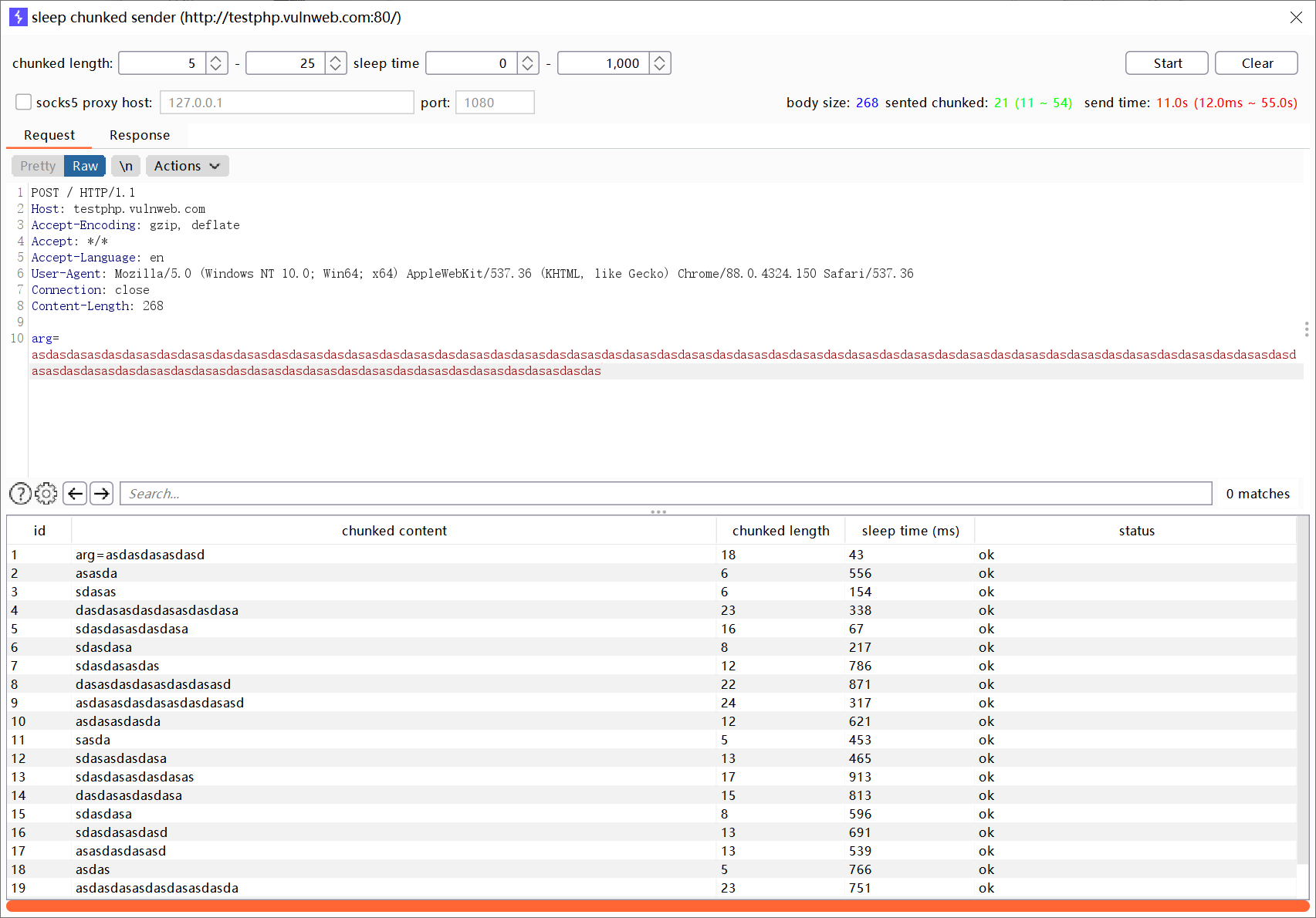Click the Accept-Encoding header line
1316x918 pixels.
[135, 225]
